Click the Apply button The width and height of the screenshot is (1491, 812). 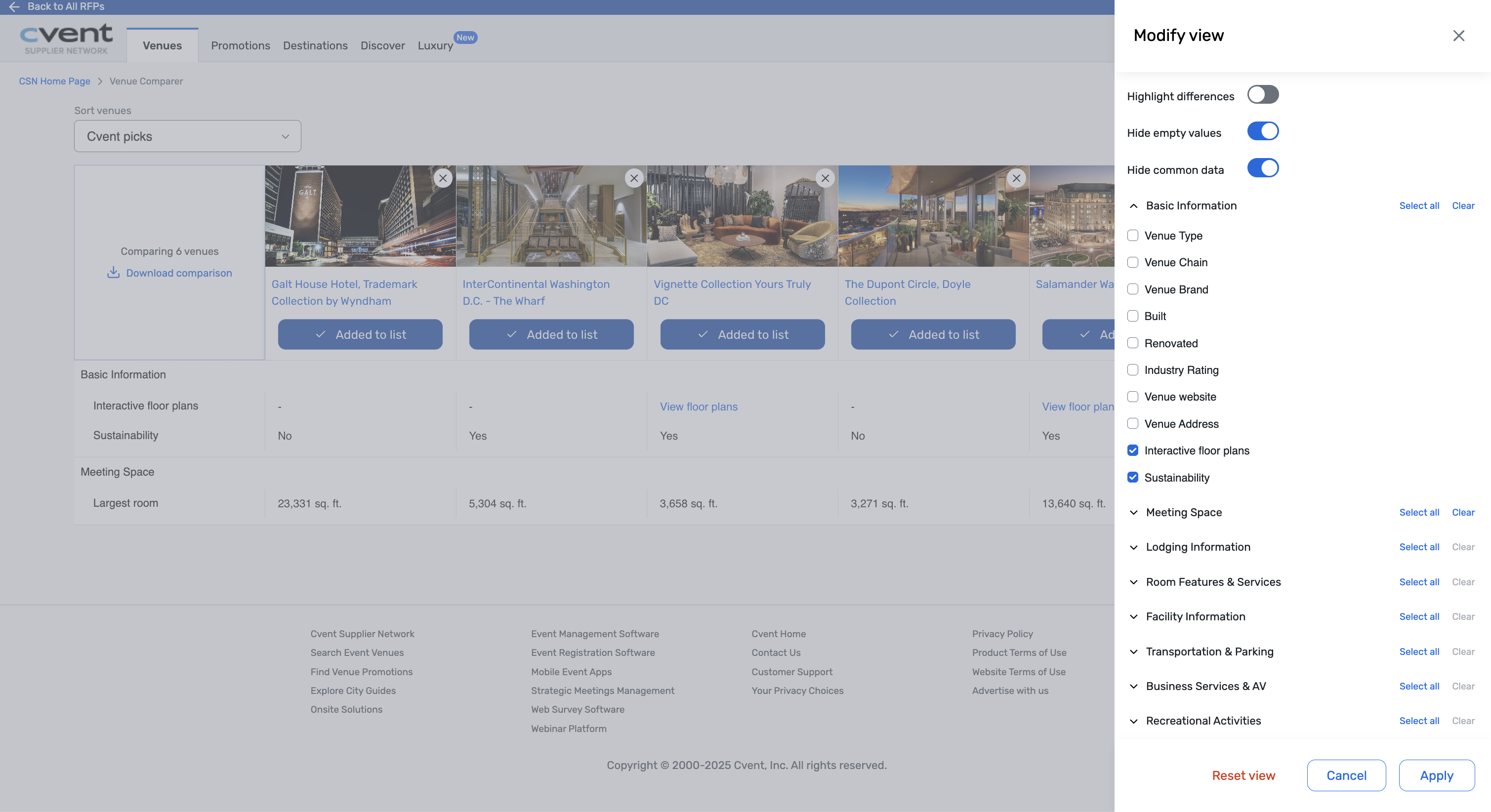point(1436,775)
